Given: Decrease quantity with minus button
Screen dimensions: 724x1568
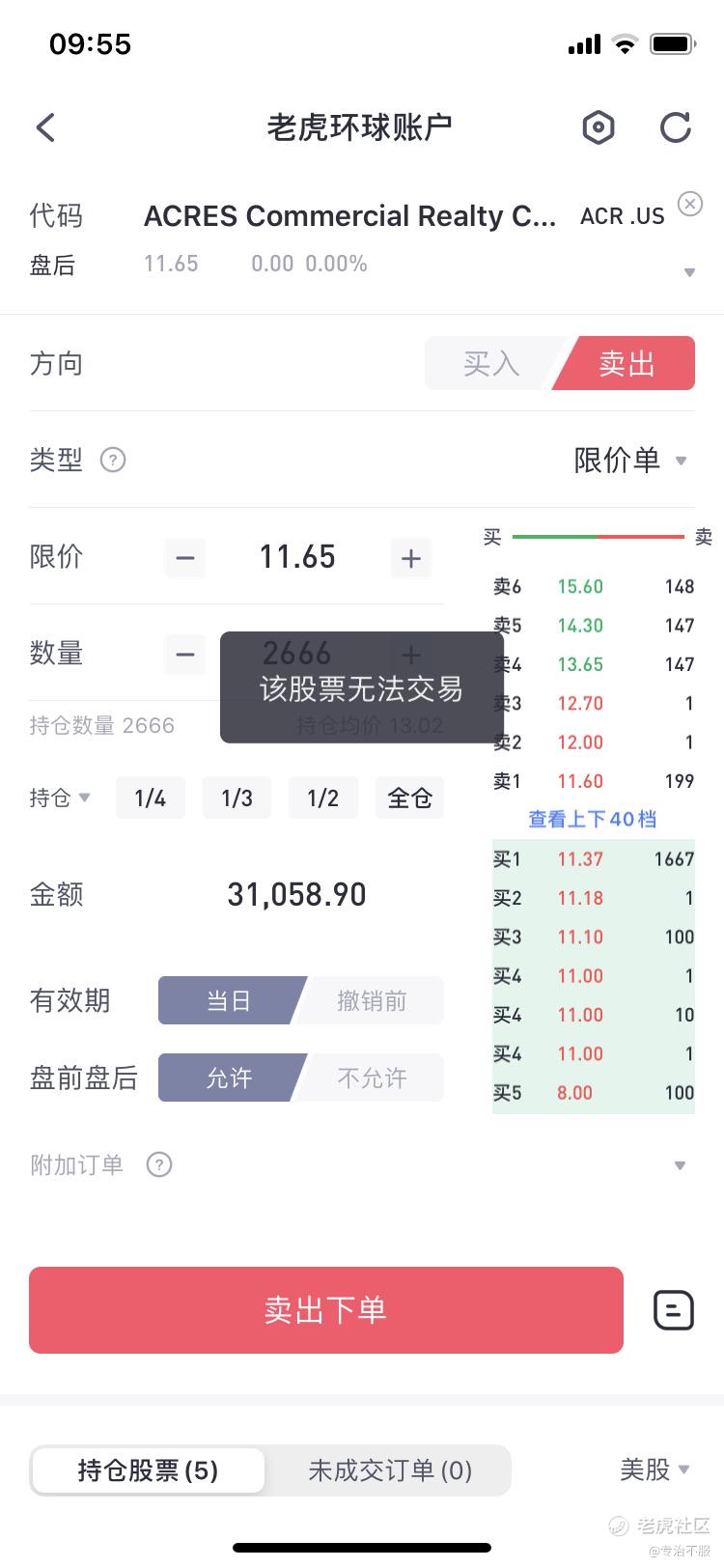Looking at the screenshot, I should pos(185,654).
